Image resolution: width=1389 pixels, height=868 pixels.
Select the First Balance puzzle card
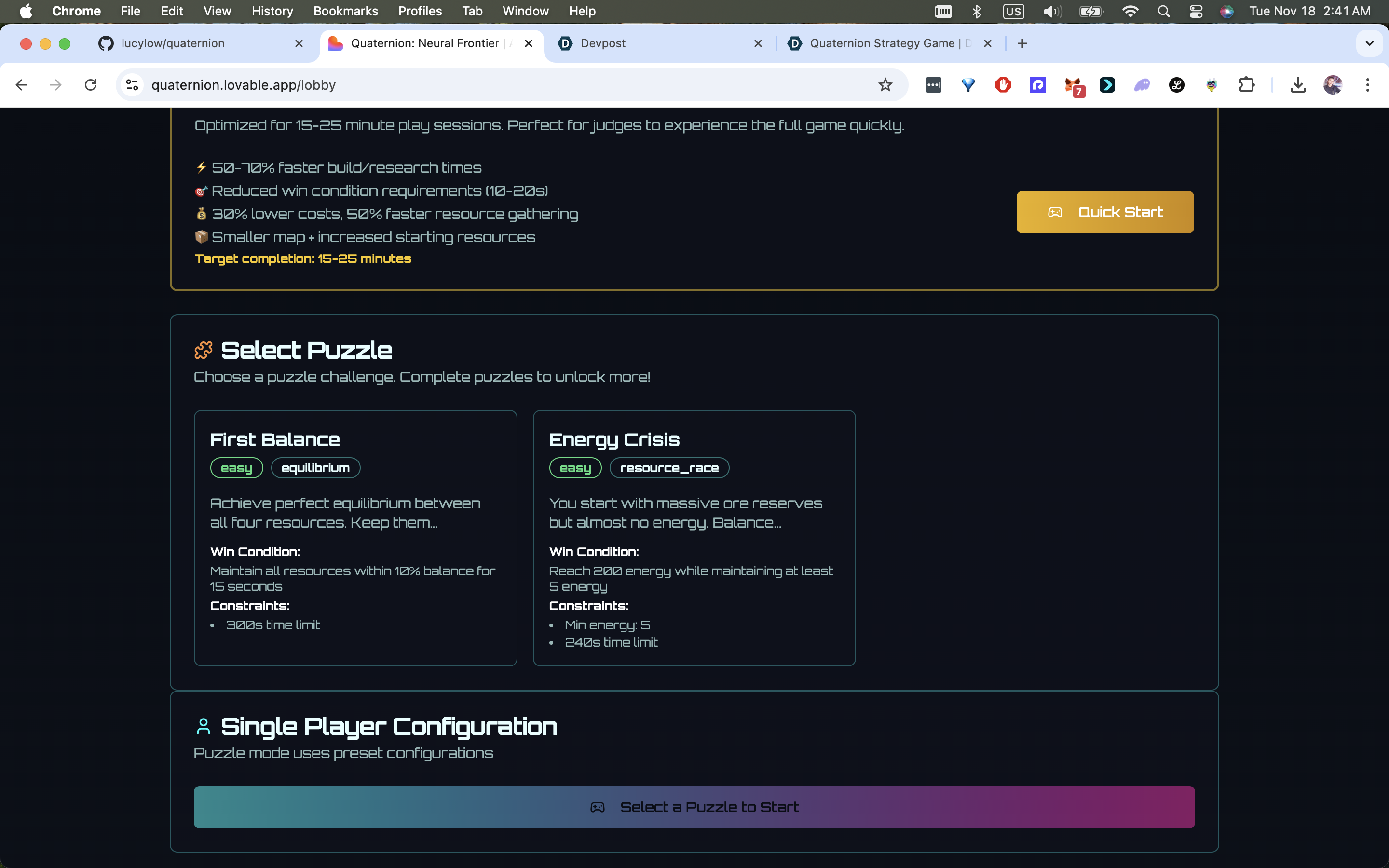pyautogui.click(x=354, y=537)
